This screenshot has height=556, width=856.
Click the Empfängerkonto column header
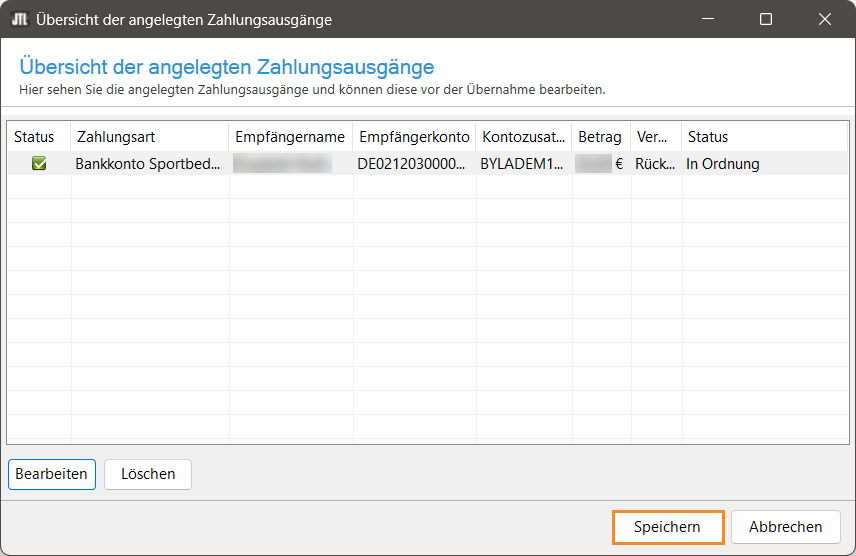(x=414, y=137)
